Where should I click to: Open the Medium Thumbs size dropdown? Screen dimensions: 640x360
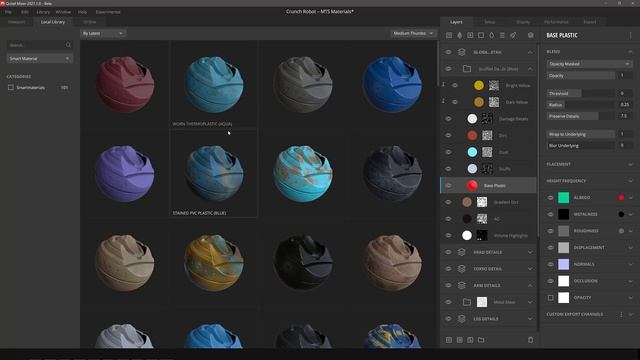click(x=413, y=33)
